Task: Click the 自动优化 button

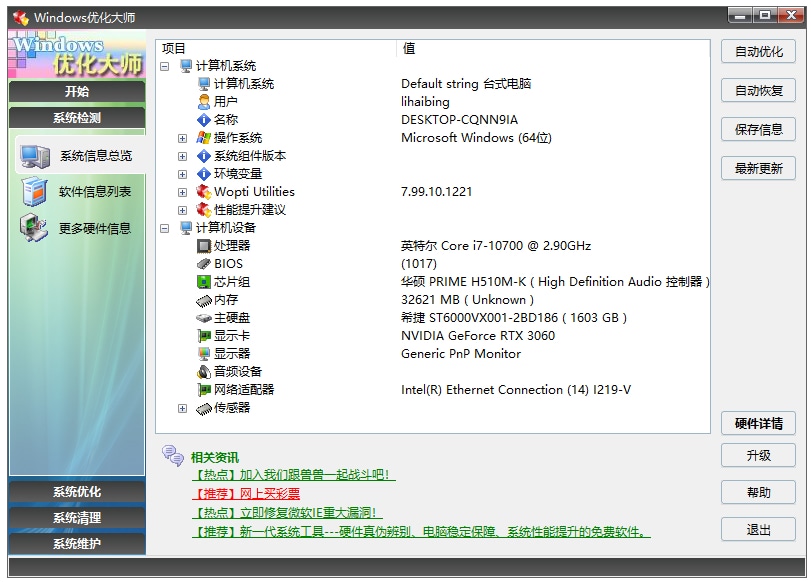Action: pyautogui.click(x=757, y=51)
